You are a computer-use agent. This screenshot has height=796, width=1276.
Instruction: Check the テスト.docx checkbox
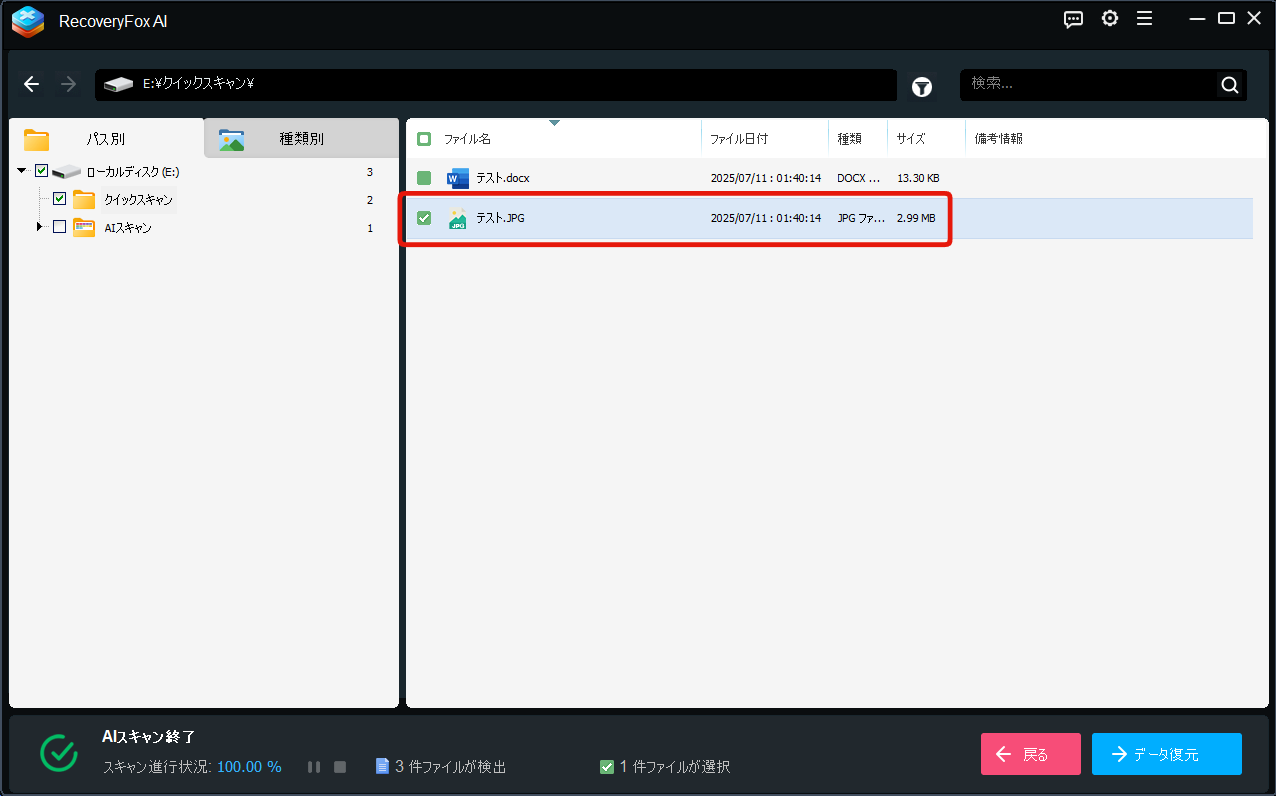coord(424,178)
